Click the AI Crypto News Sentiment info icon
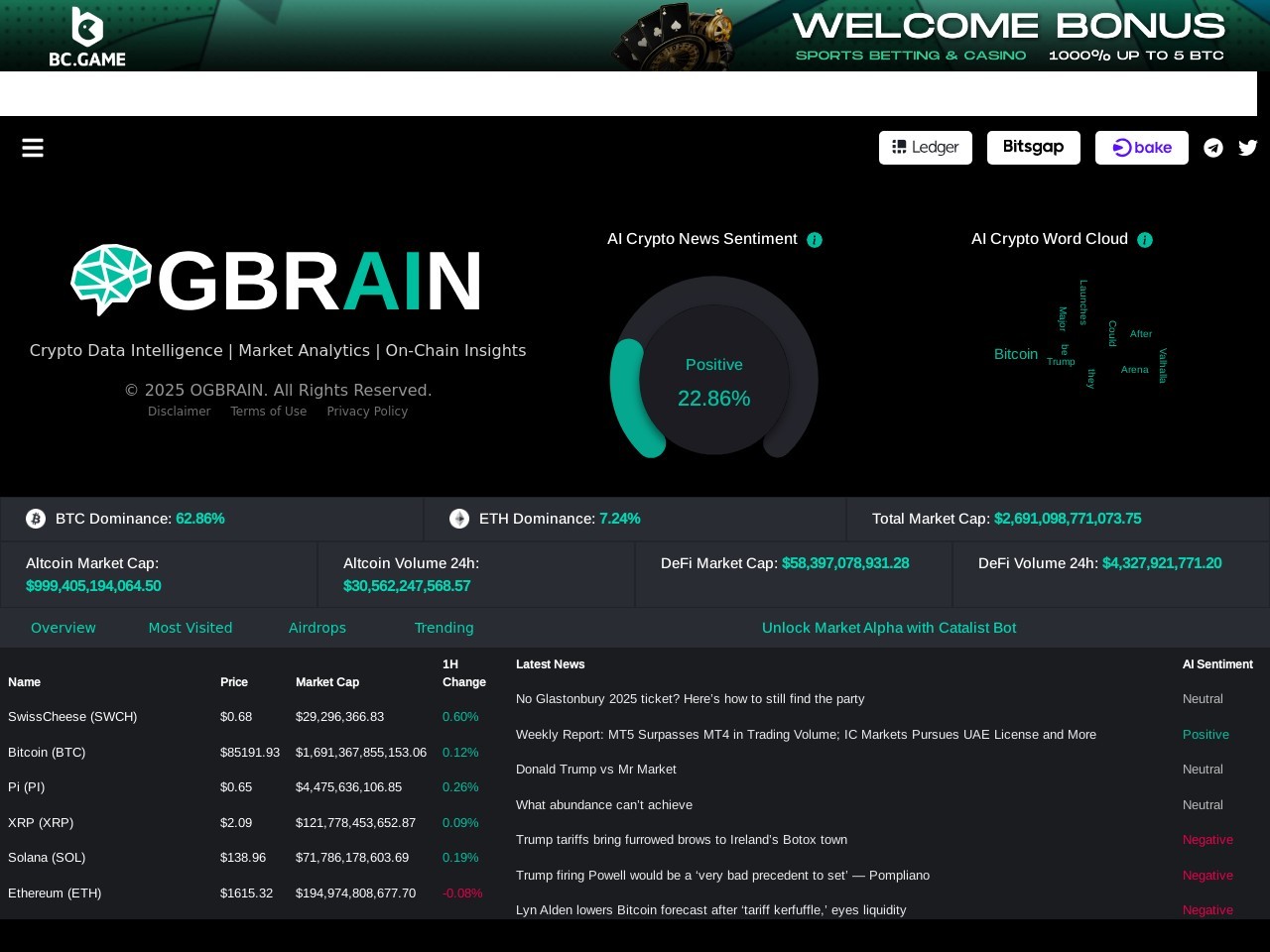 click(815, 240)
